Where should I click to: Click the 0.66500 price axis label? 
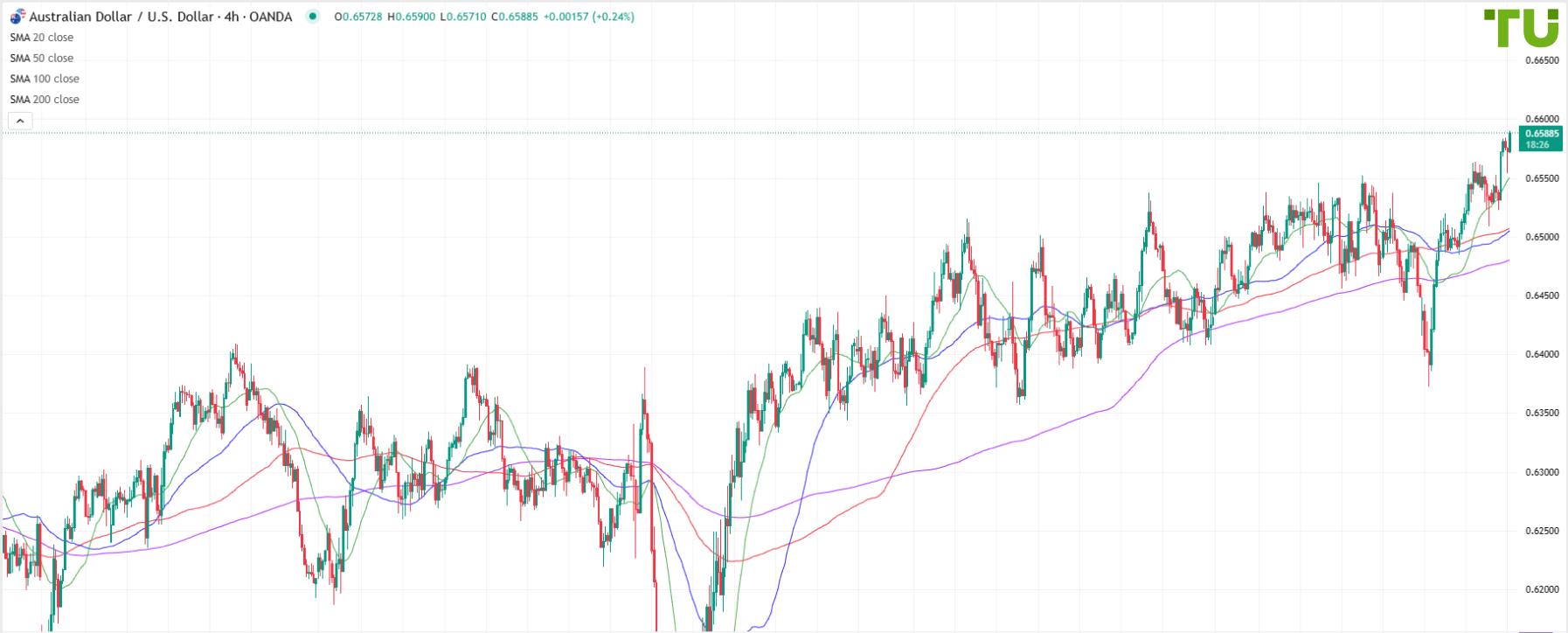pos(1542,60)
